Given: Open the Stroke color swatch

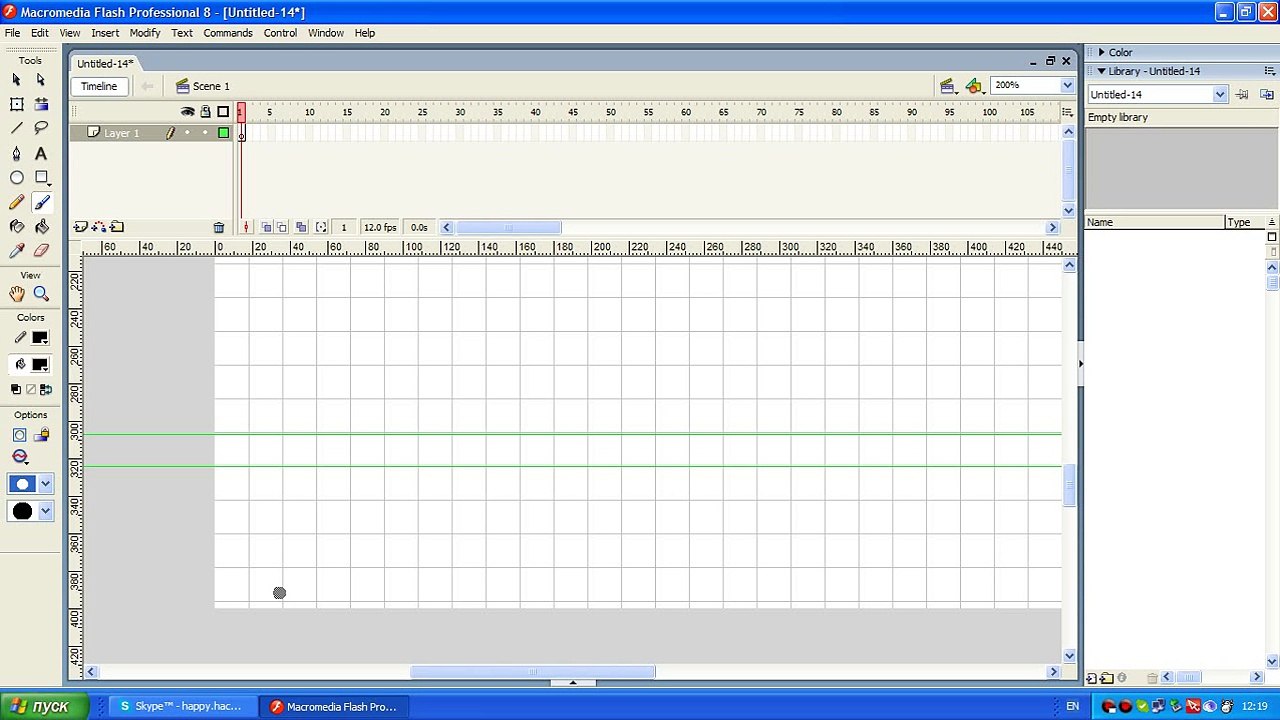Looking at the screenshot, I should pyautogui.click(x=40, y=338).
